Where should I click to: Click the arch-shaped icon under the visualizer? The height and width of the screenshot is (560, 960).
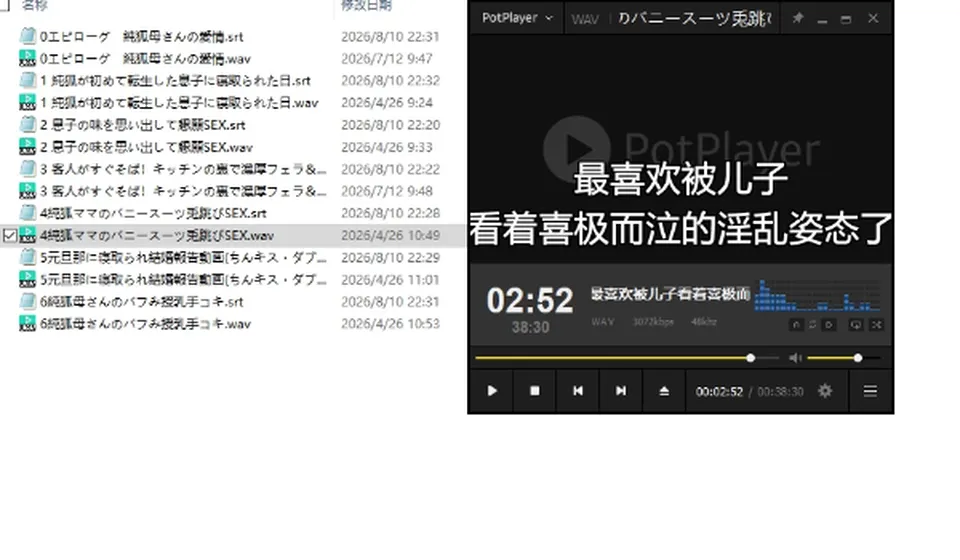point(796,324)
